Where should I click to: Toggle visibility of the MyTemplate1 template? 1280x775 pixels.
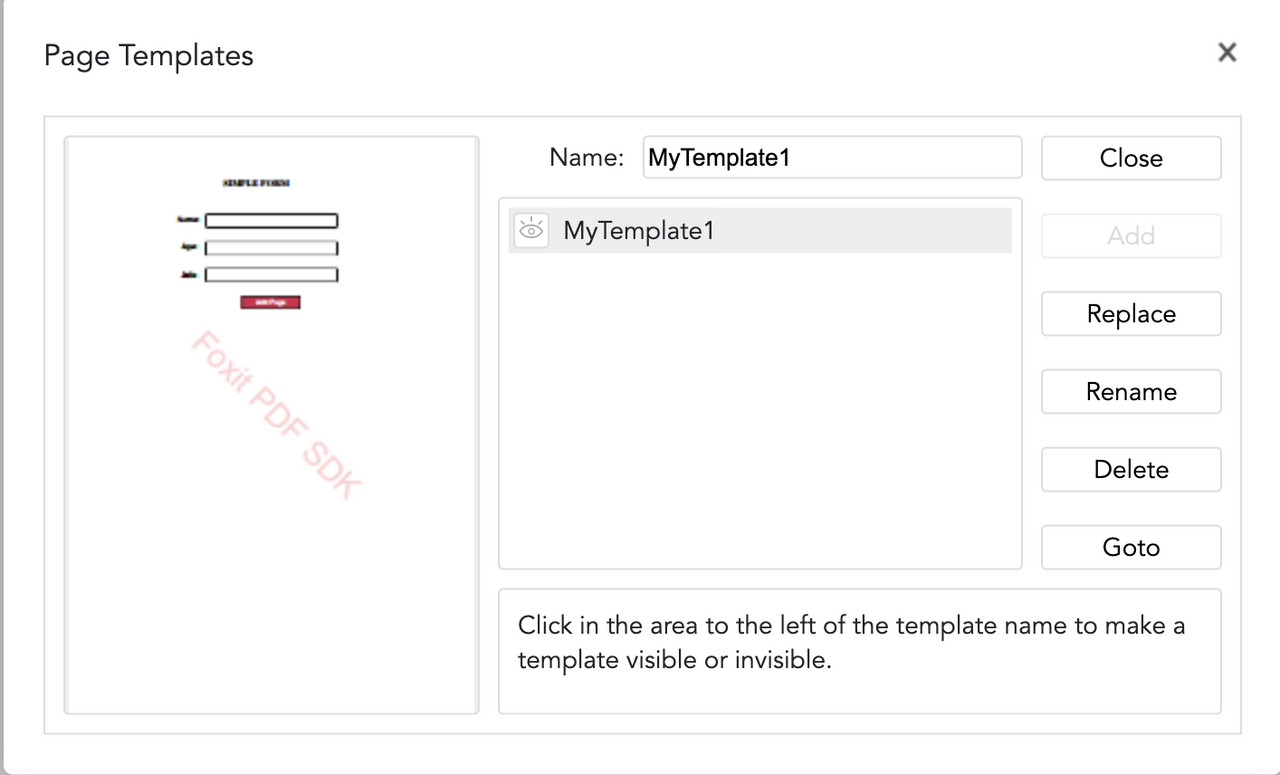click(531, 229)
